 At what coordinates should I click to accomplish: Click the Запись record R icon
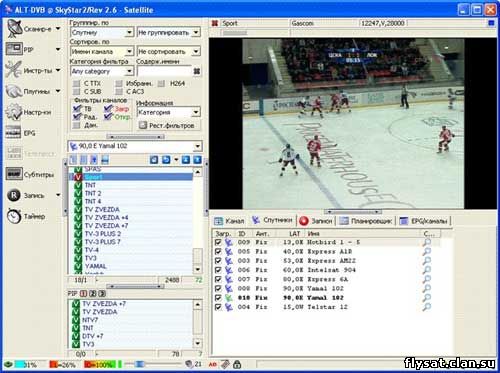[x=14, y=195]
